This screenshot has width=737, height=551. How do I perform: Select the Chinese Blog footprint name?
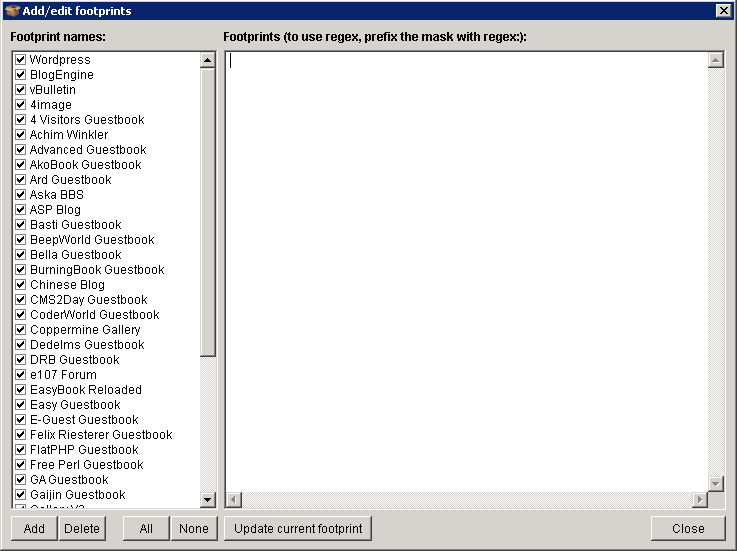point(66,285)
